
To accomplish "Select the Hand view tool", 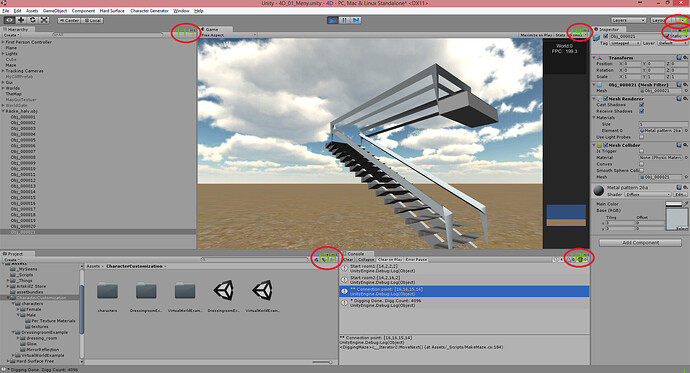I will 9,20.
